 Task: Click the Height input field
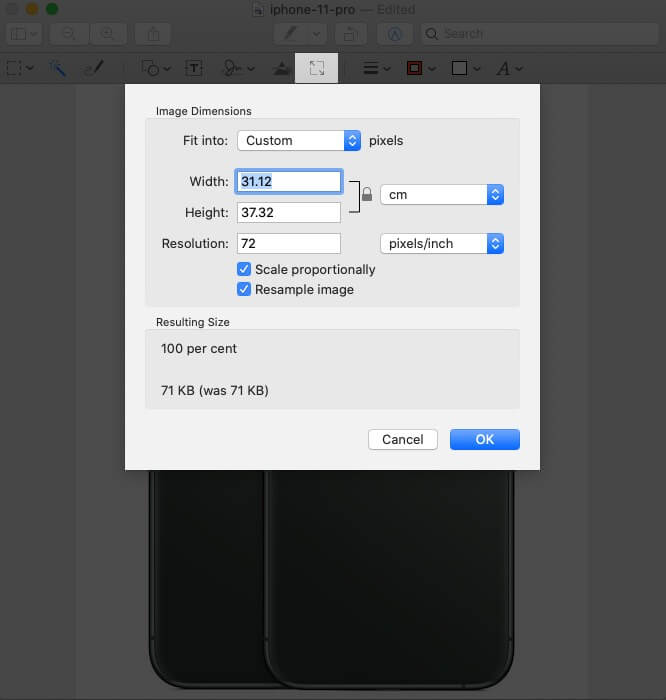coord(289,212)
